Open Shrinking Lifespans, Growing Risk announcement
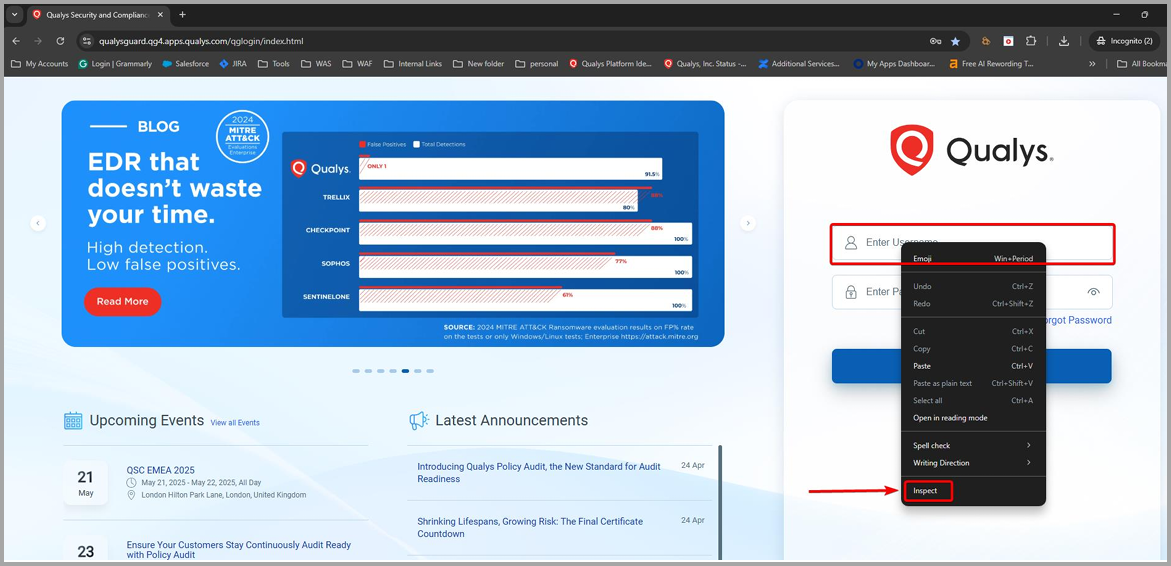Image resolution: width=1171 pixels, height=566 pixels. [x=530, y=528]
